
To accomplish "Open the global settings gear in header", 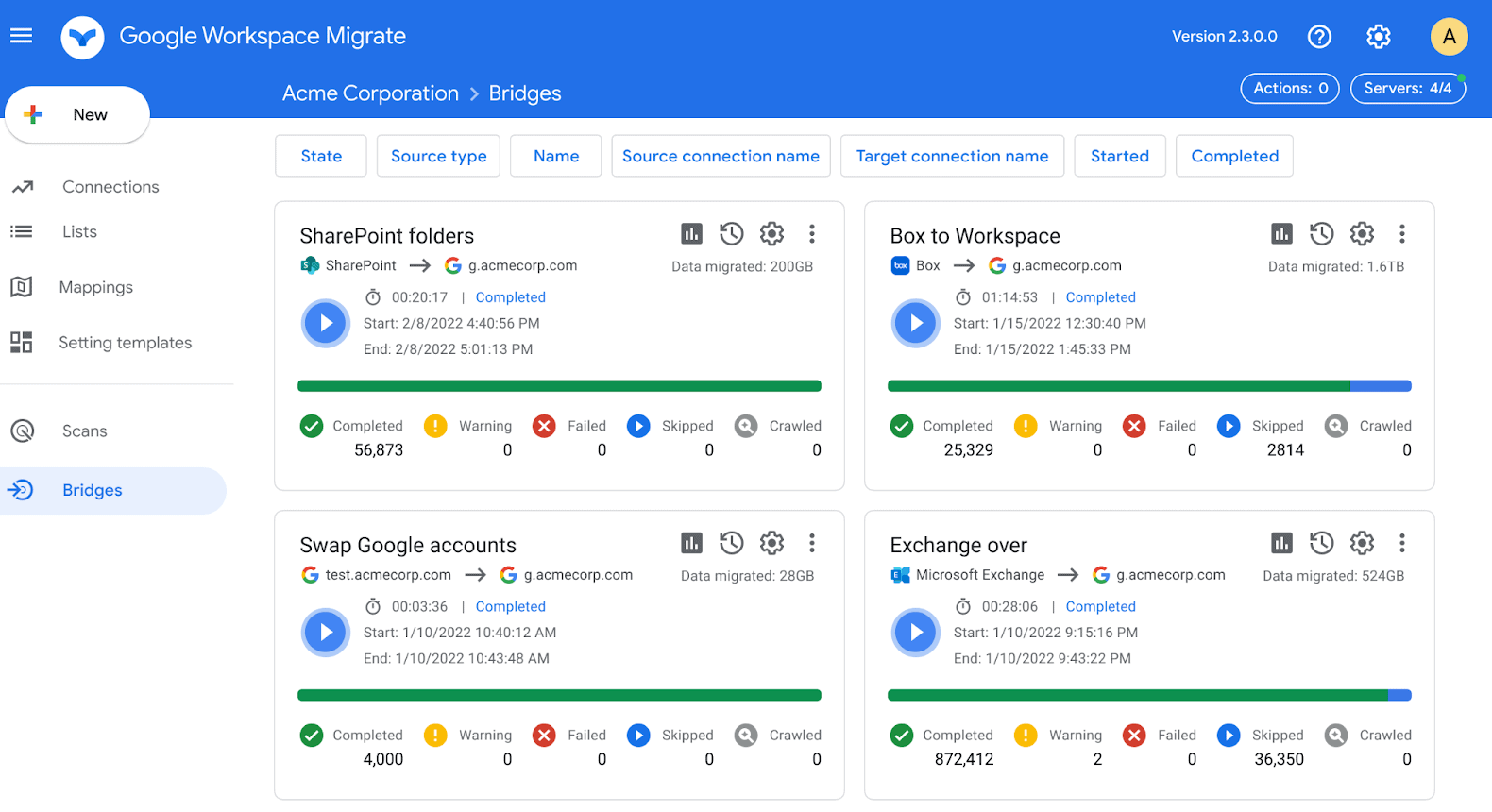I will [x=1379, y=37].
